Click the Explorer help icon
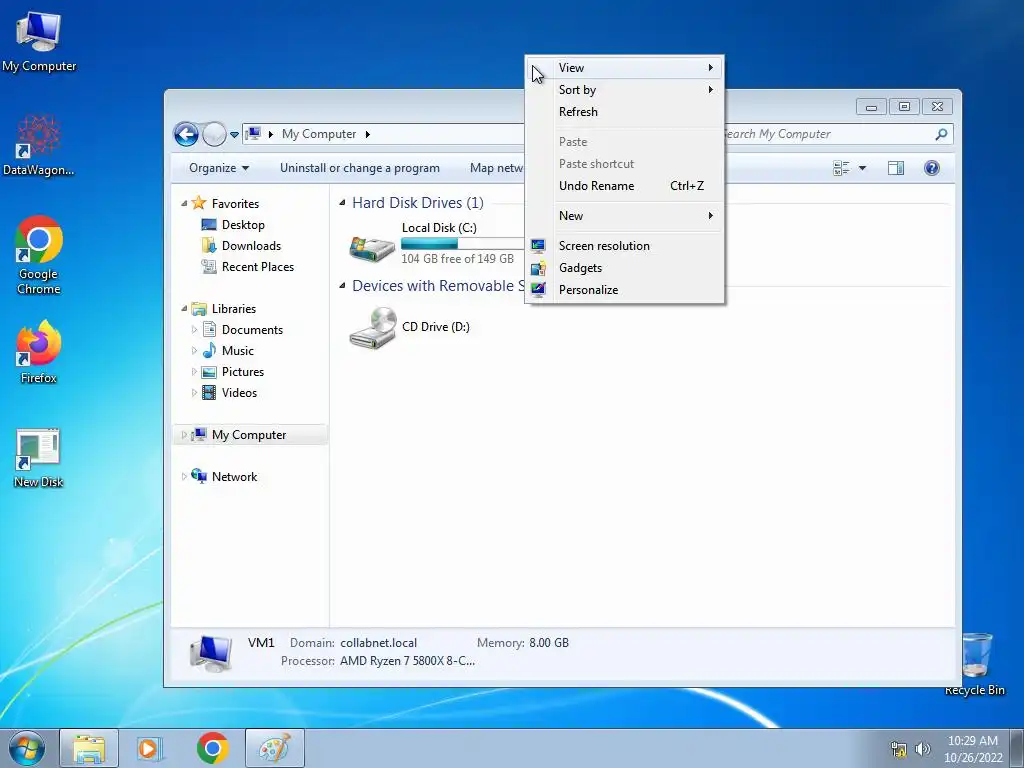This screenshot has height=768, width=1024. (932, 168)
